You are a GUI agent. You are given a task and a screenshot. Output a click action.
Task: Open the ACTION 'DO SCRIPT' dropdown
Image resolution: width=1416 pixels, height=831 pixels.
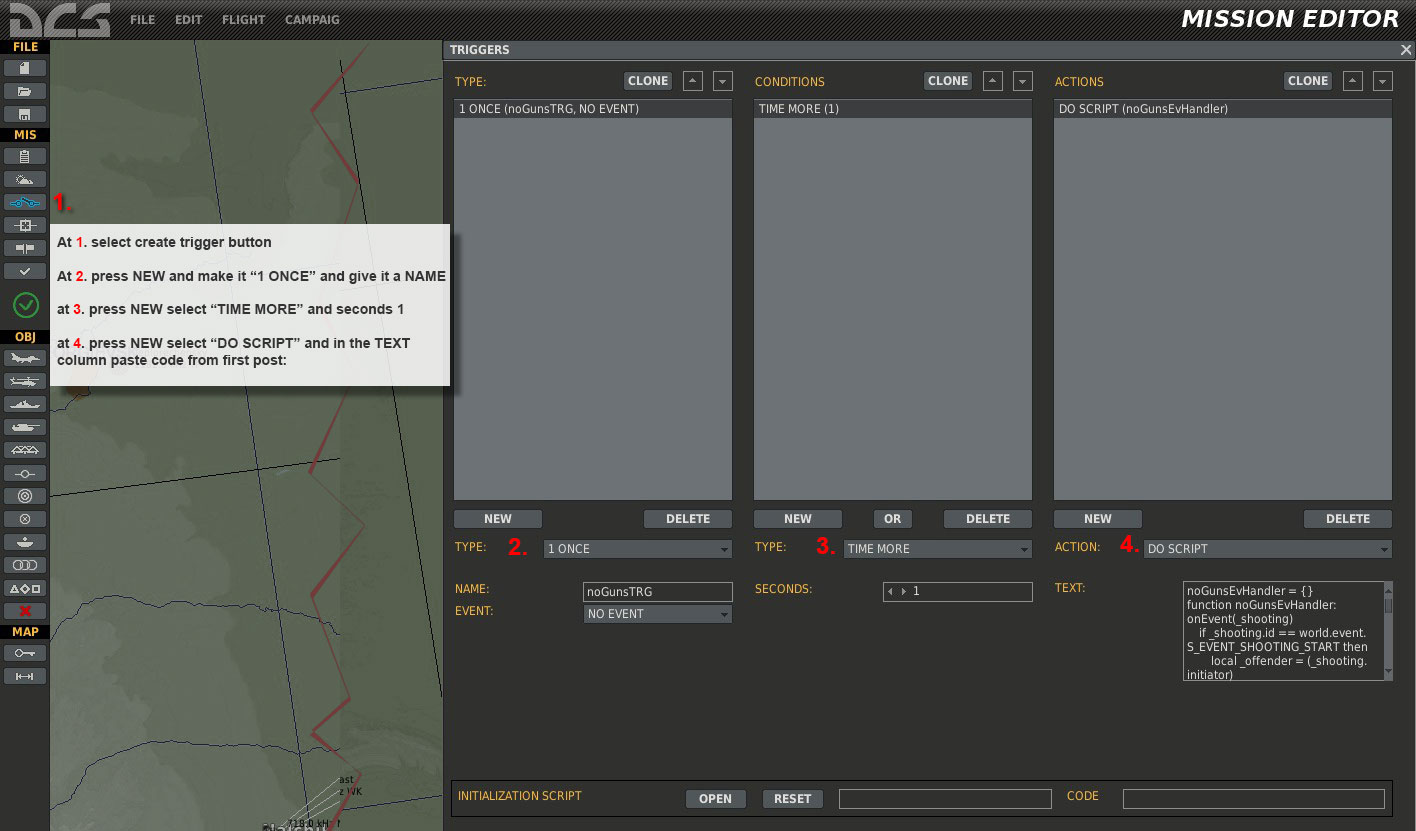1268,549
